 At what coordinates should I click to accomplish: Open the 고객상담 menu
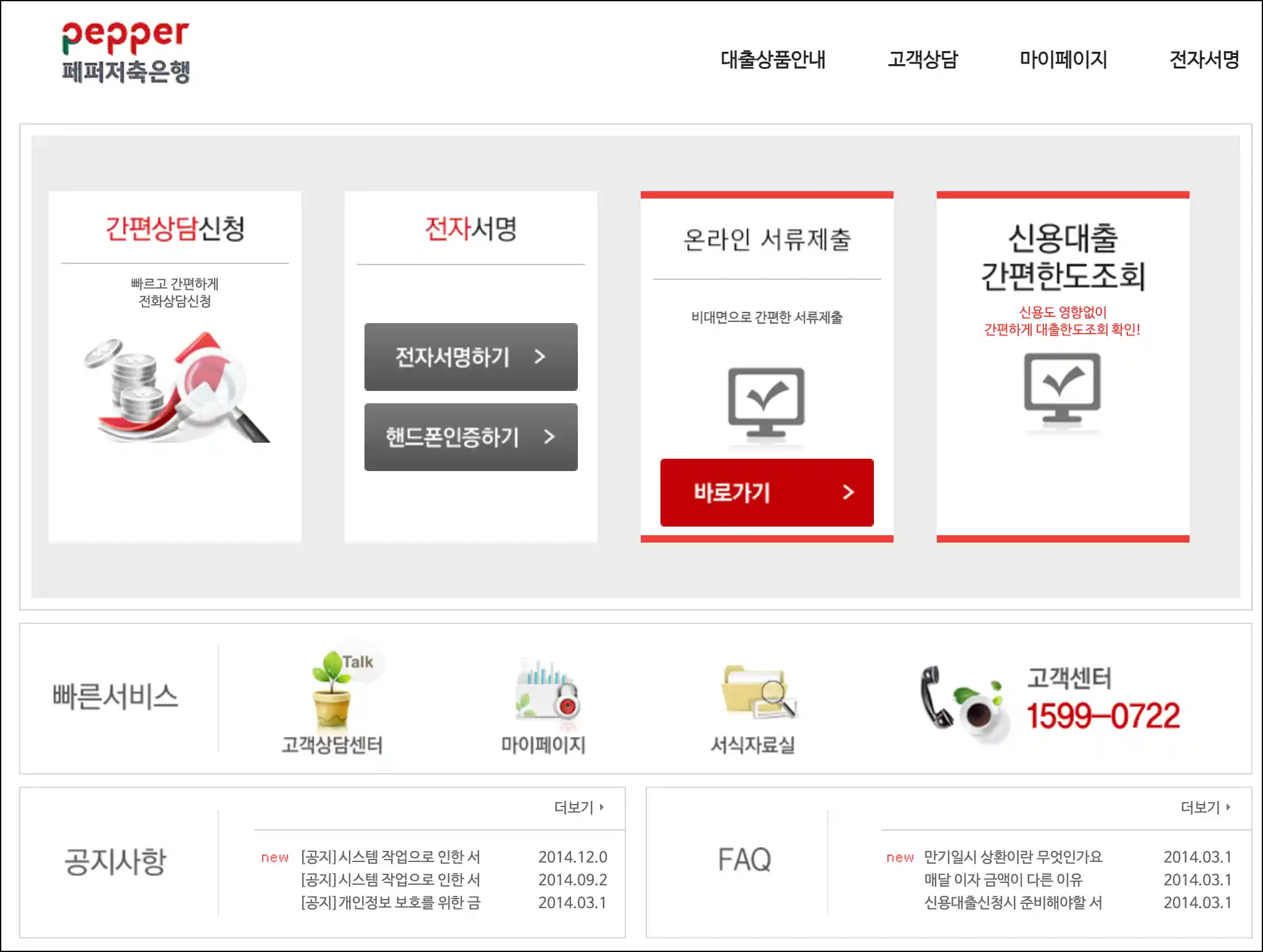point(923,60)
